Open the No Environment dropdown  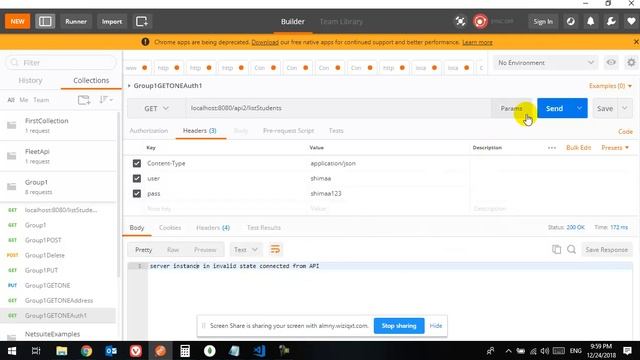[x=545, y=62]
